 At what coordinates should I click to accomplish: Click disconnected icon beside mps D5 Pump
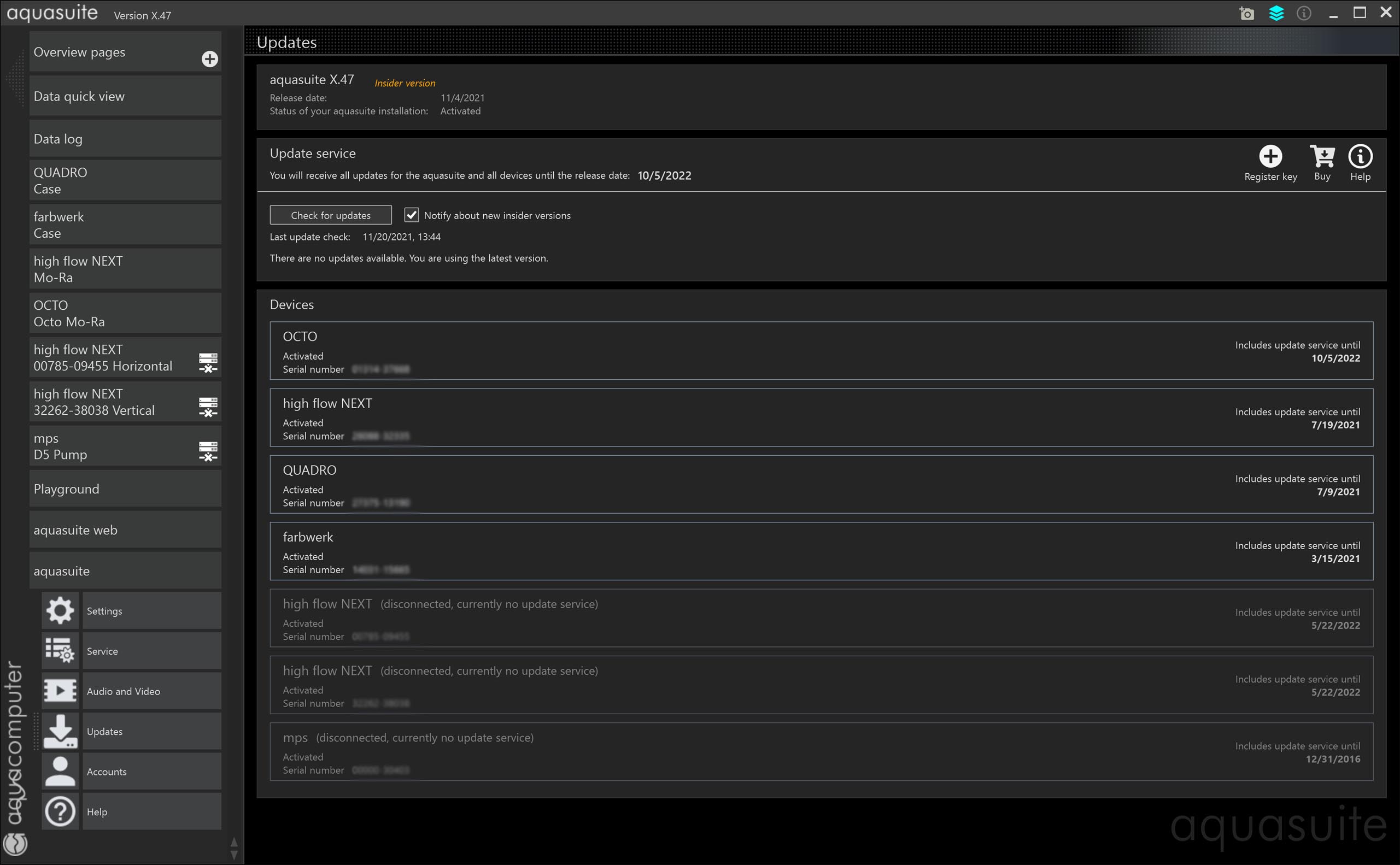208,451
